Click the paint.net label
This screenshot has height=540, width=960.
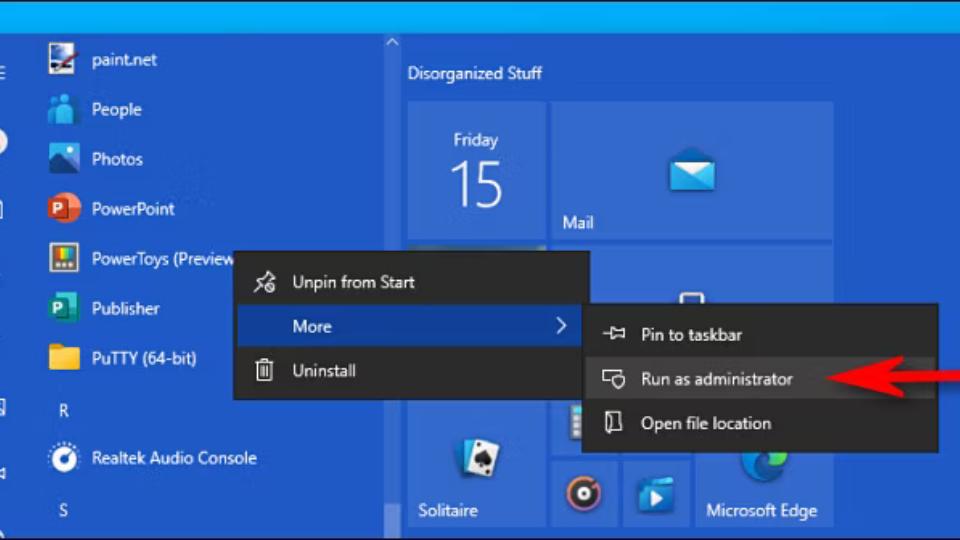click(x=124, y=59)
